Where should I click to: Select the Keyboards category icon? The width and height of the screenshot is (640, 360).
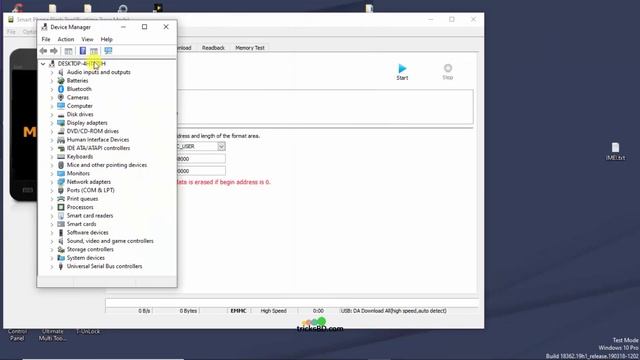pos(61,156)
